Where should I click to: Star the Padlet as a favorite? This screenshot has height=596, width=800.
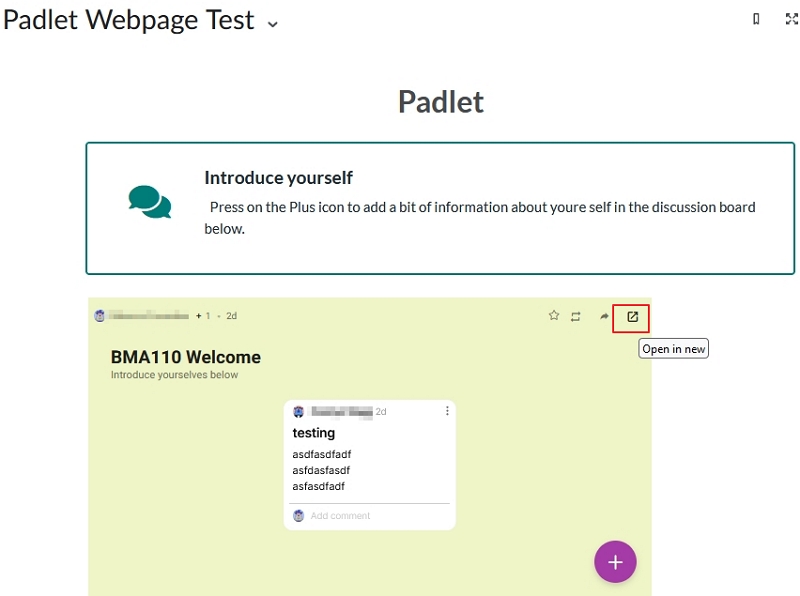(554, 315)
